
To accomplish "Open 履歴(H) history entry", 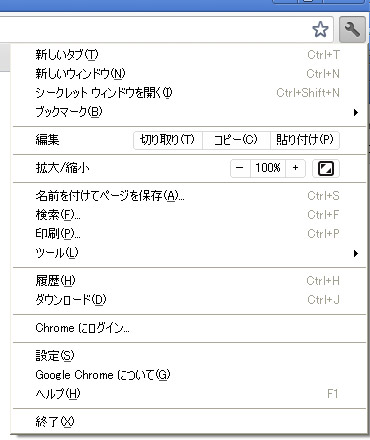I will pos(189,281).
